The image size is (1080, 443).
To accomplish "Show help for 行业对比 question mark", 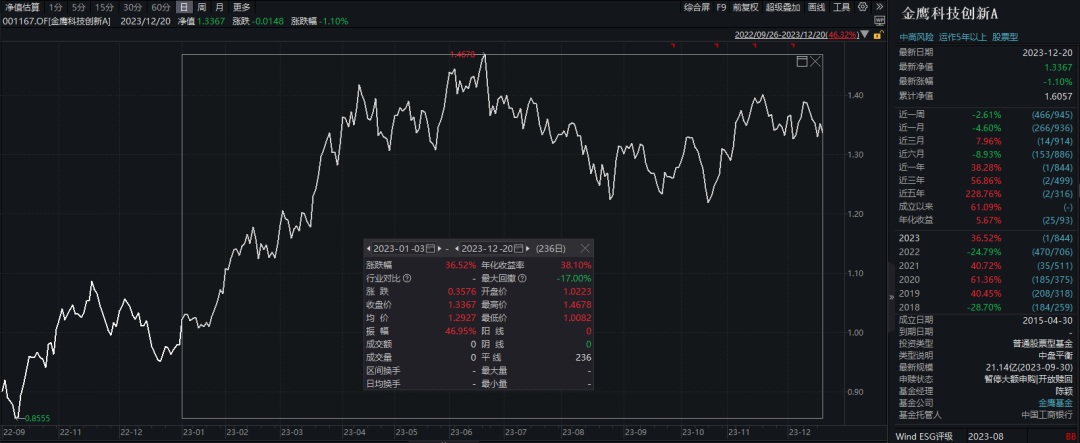I will (x=407, y=278).
